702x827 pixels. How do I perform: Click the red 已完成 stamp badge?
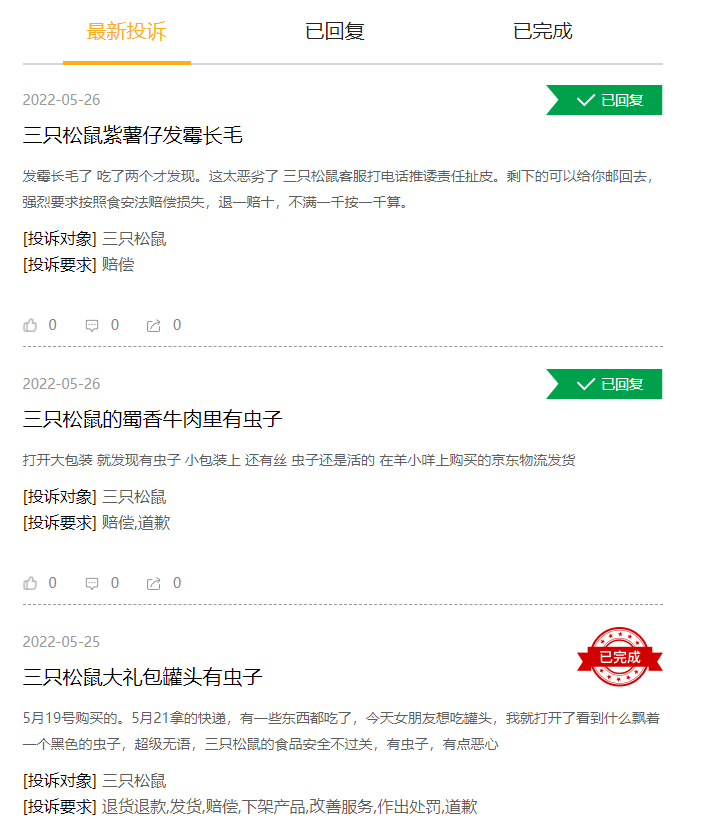(x=620, y=657)
